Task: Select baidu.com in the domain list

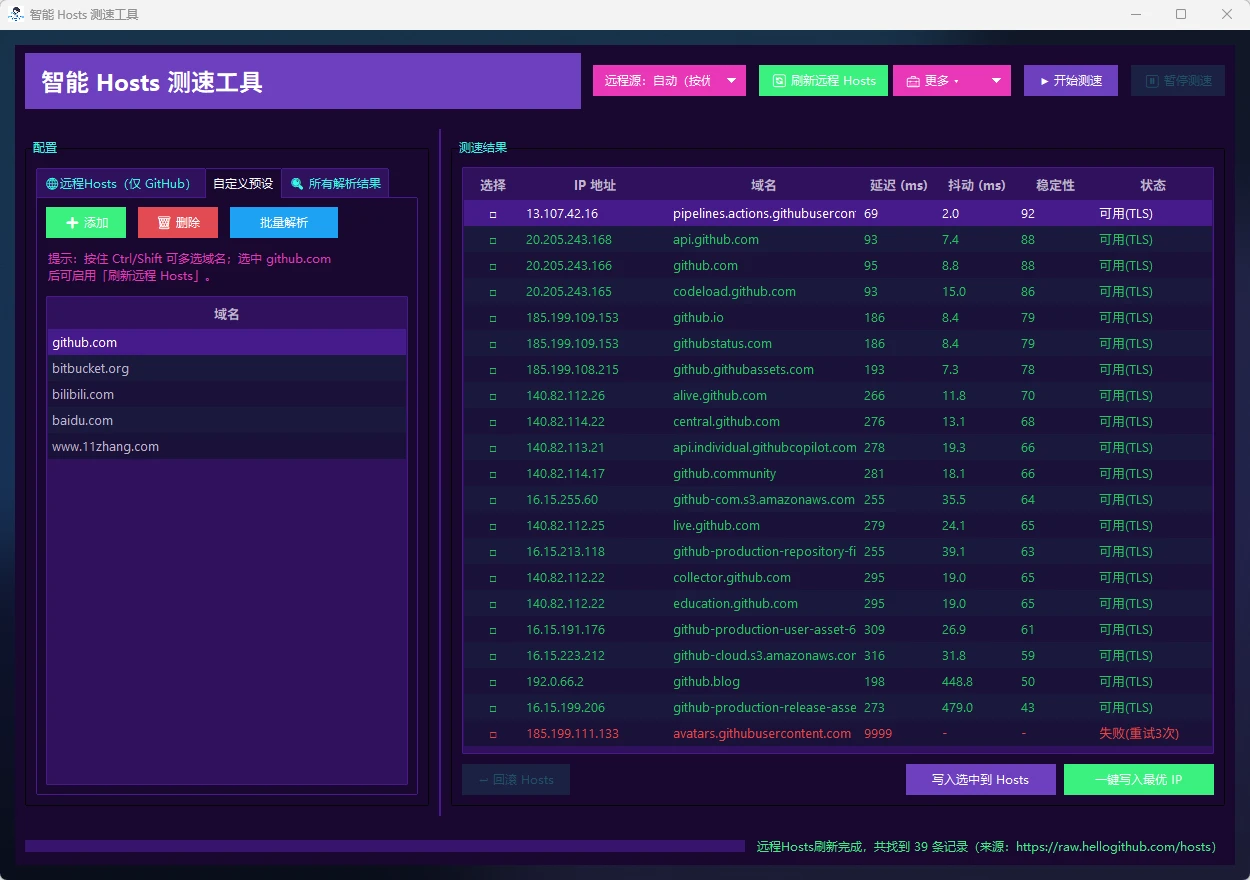Action: coord(227,421)
